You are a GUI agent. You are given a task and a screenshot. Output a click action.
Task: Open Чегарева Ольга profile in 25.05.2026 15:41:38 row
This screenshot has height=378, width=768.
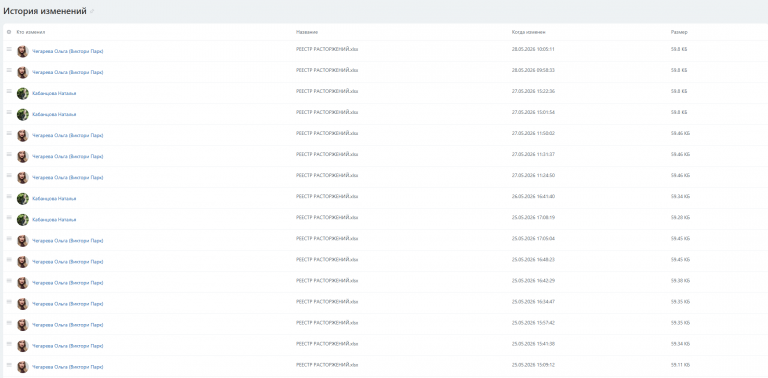pos(68,346)
